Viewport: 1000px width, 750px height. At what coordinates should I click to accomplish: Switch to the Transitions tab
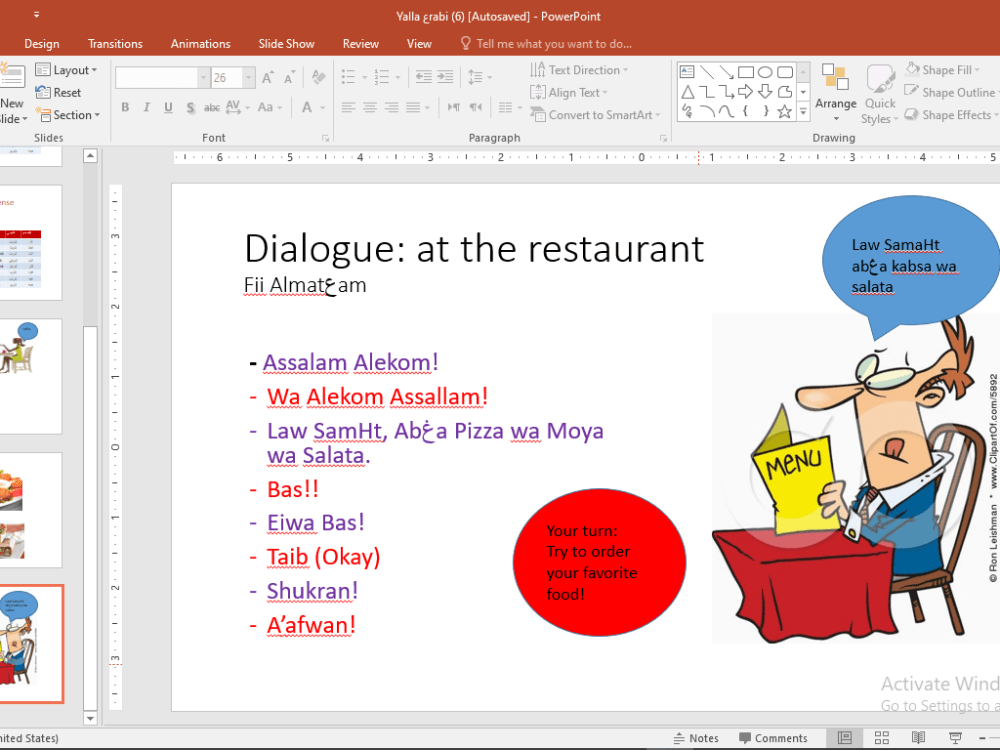click(x=115, y=43)
